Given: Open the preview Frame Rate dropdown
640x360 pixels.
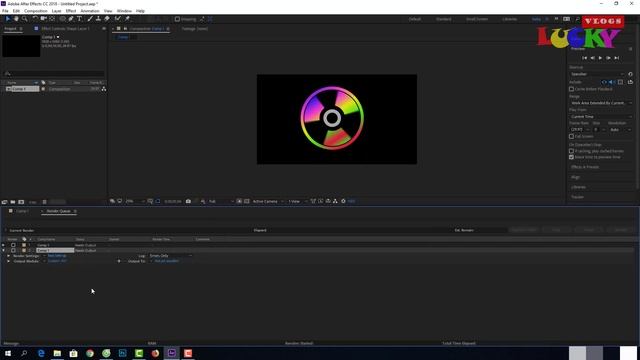Looking at the screenshot, I should pos(580,130).
